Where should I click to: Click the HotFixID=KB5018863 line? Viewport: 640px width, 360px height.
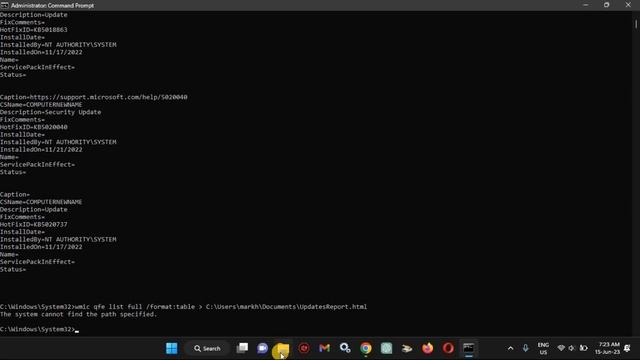(34, 30)
